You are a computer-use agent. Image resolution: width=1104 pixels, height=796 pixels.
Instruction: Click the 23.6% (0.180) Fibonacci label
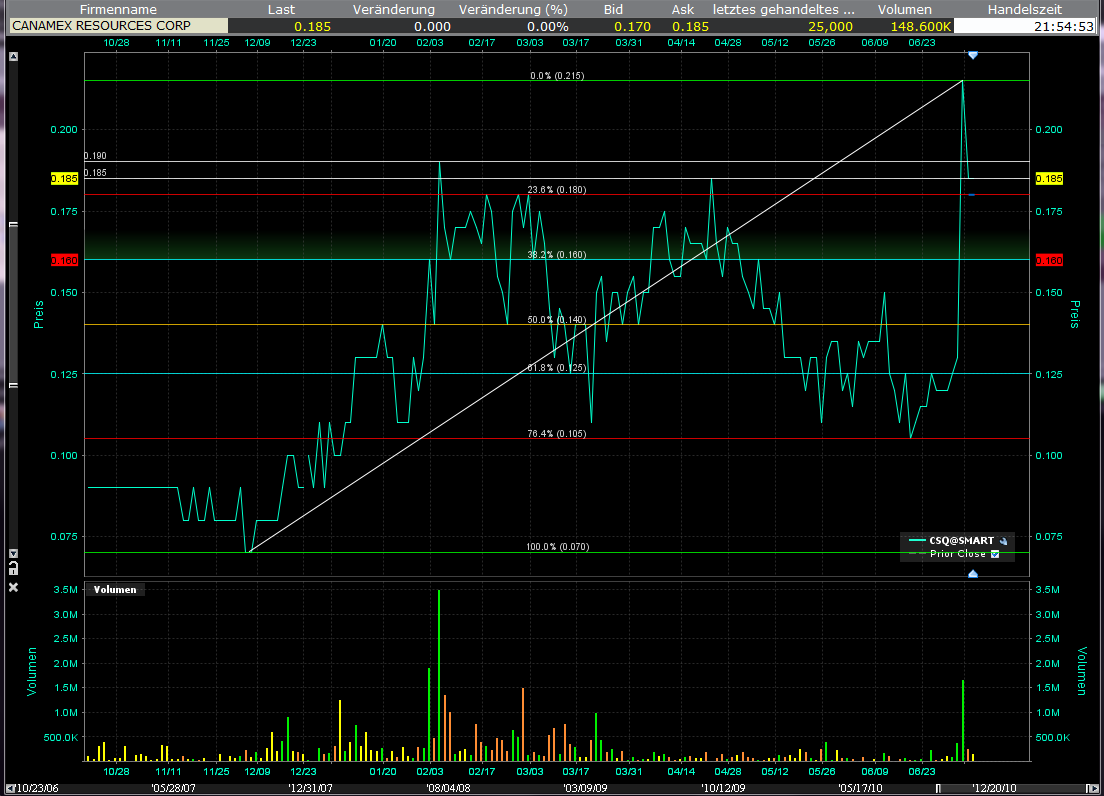coord(556,189)
